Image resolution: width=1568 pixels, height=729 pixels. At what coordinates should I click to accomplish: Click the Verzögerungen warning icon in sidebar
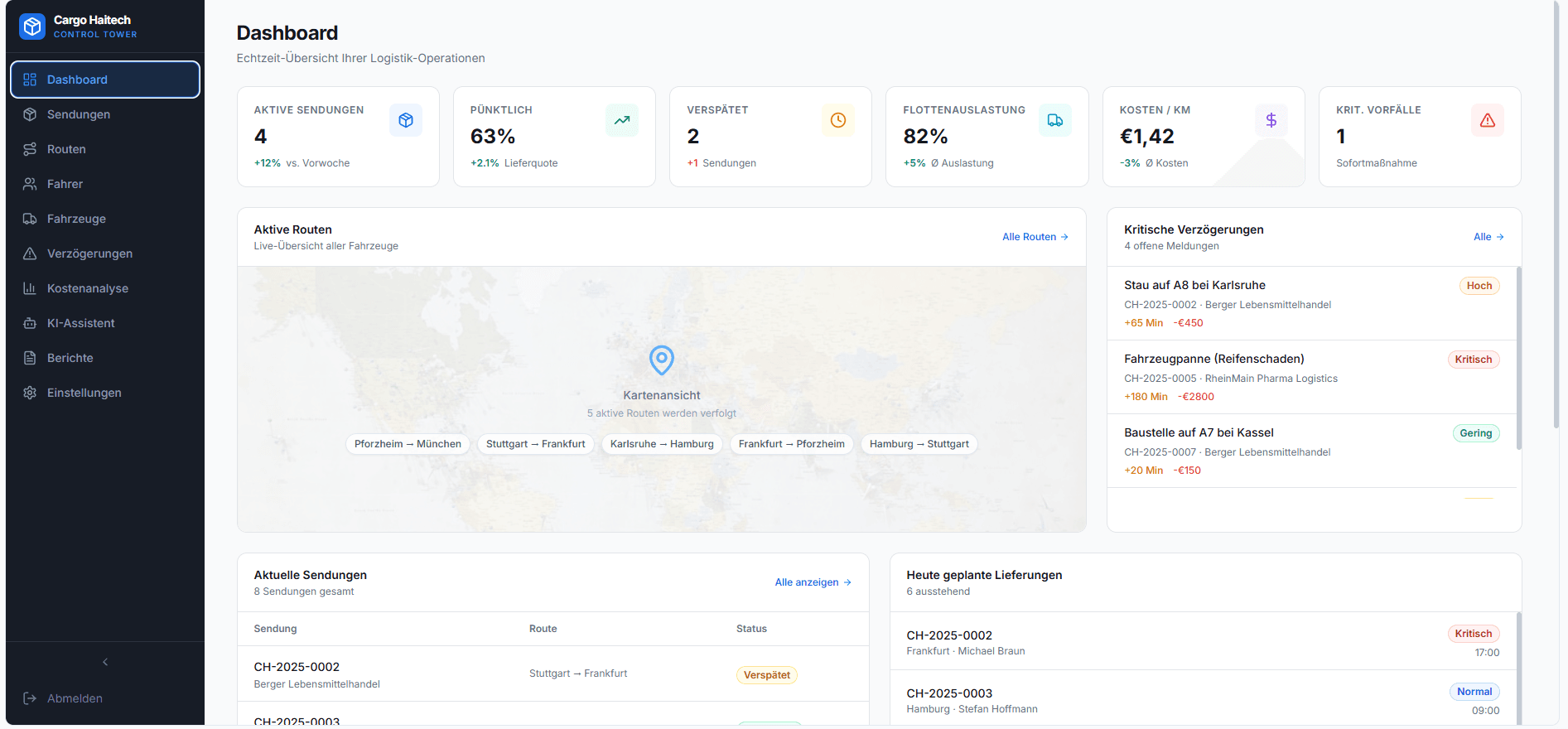30,253
